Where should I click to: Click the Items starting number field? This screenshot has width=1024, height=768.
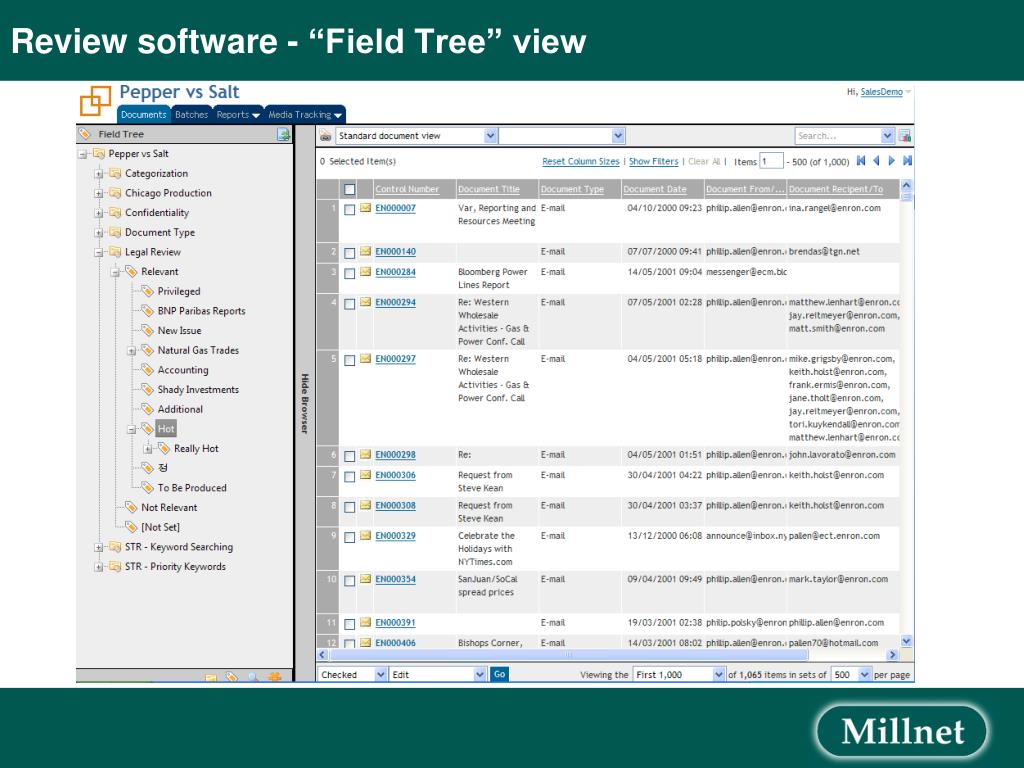[771, 161]
